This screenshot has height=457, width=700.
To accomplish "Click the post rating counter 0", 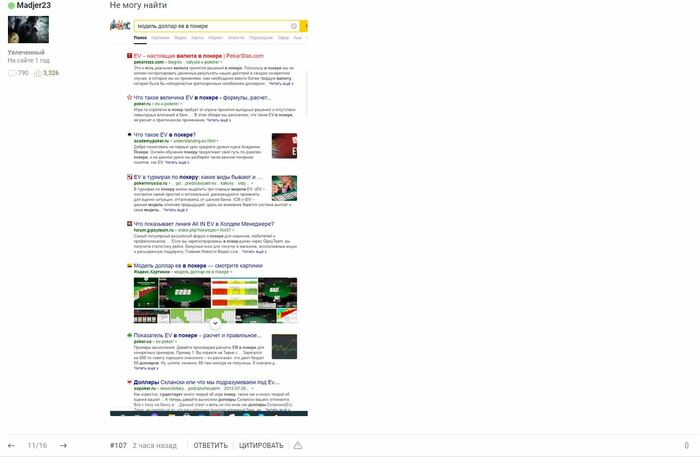I will pos(687,445).
